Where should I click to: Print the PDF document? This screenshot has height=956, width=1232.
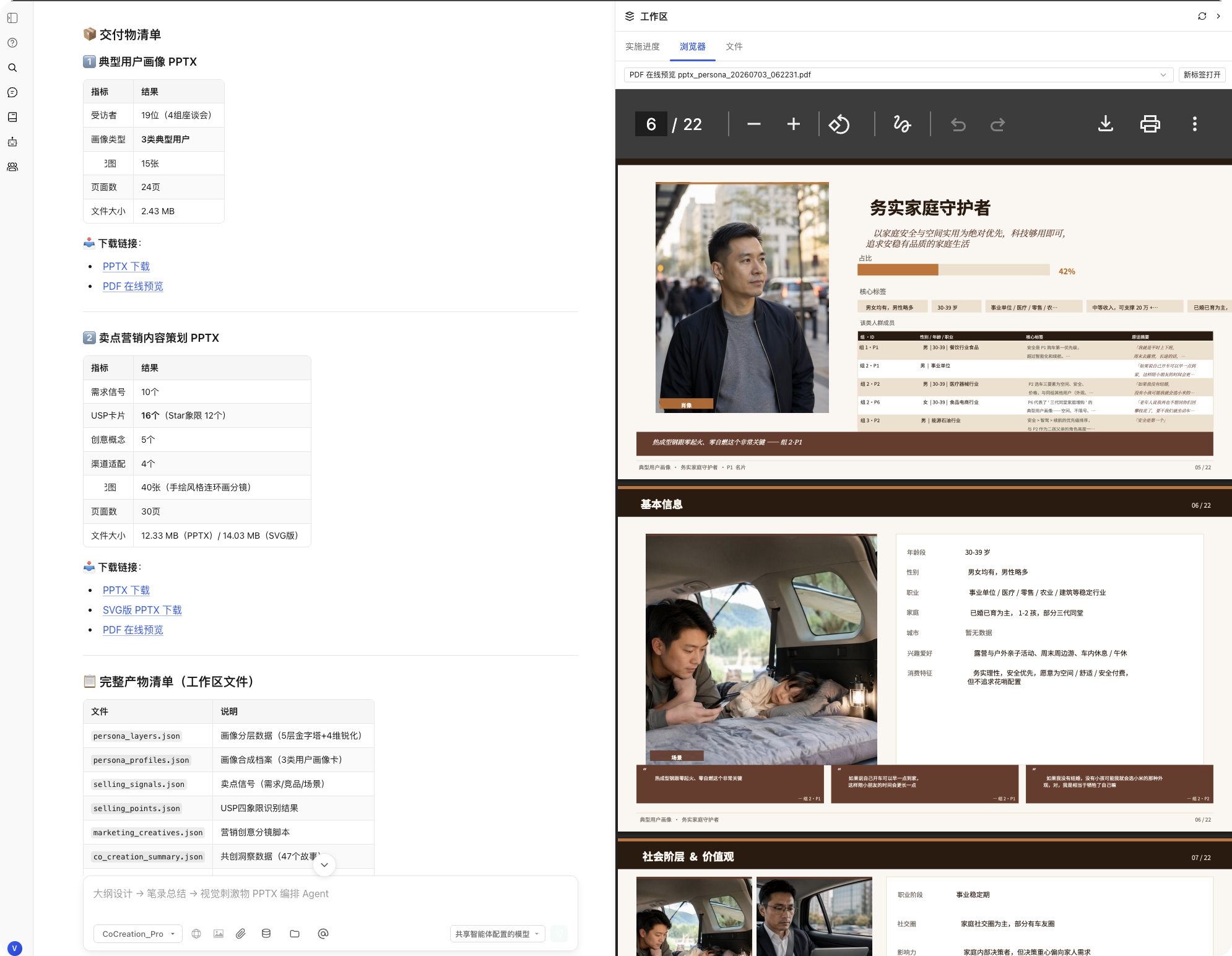1150,124
